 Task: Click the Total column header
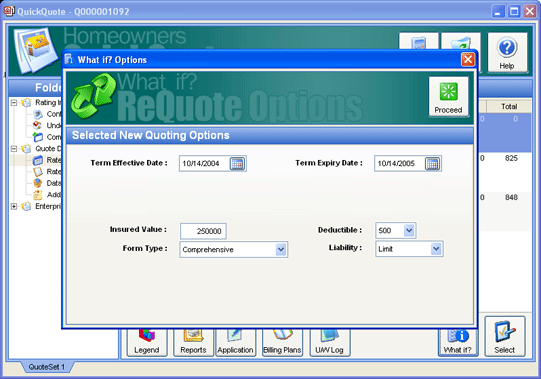[509, 106]
